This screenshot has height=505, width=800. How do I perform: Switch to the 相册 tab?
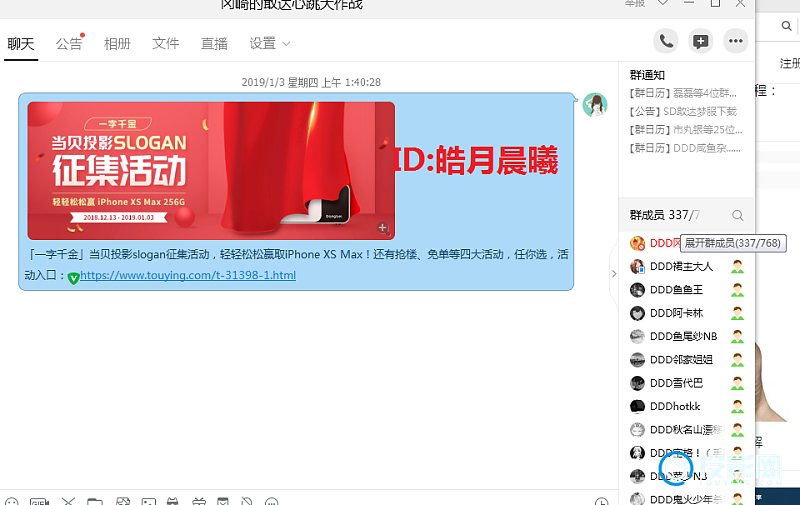tap(117, 44)
